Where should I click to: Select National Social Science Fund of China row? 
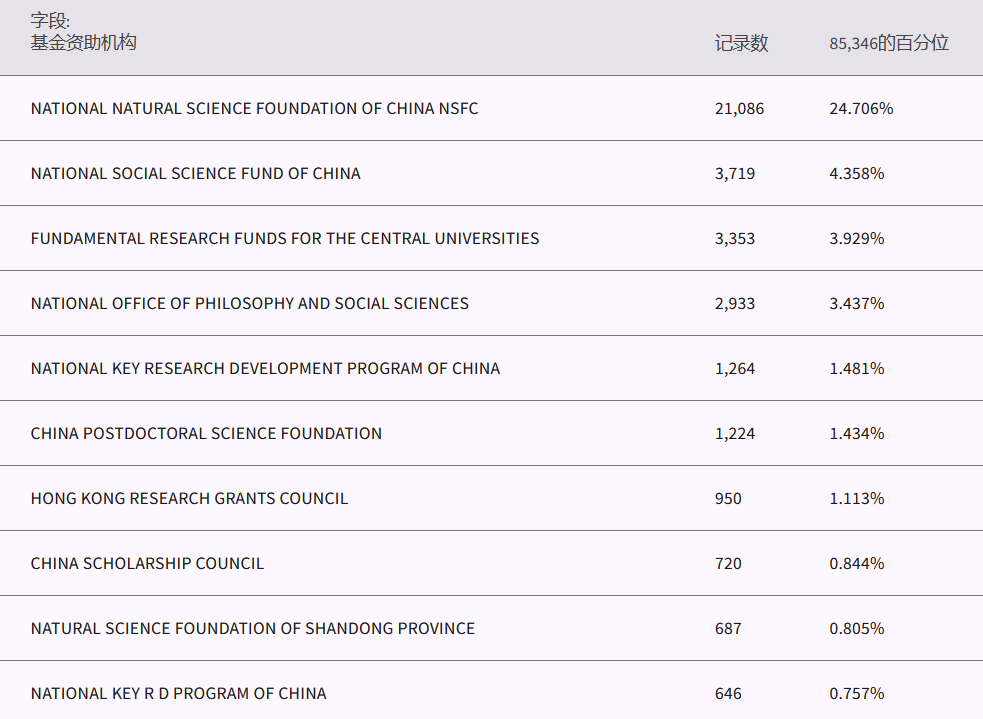click(x=195, y=173)
